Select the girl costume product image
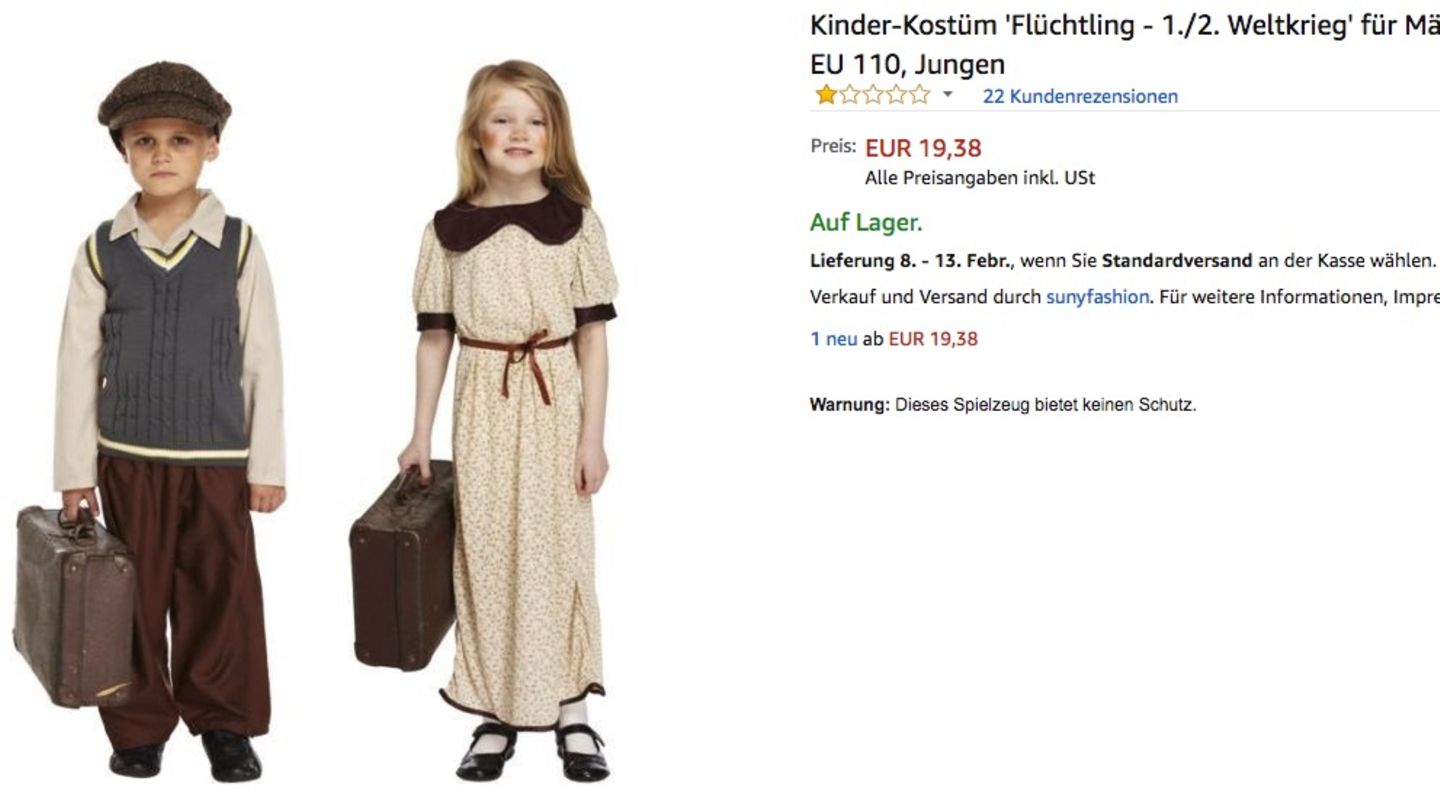The width and height of the screenshot is (1440, 806). click(484, 421)
